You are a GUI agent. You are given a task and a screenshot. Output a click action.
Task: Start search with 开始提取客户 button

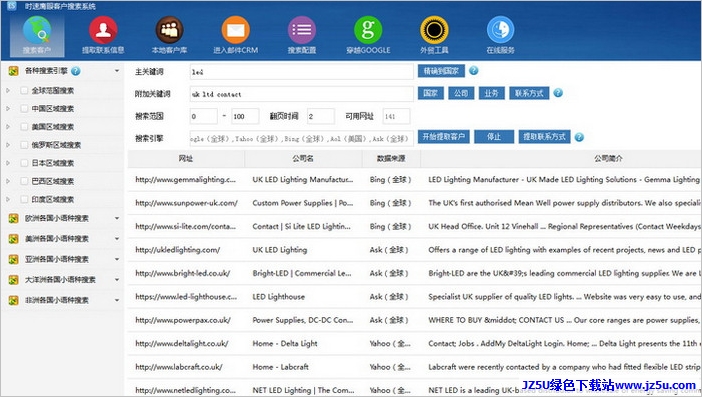click(x=444, y=137)
